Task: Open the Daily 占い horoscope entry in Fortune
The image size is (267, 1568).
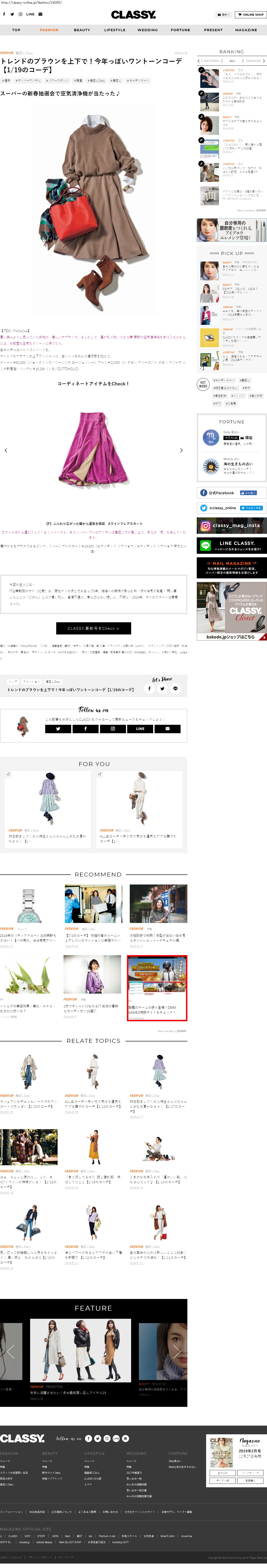Action: (231, 438)
